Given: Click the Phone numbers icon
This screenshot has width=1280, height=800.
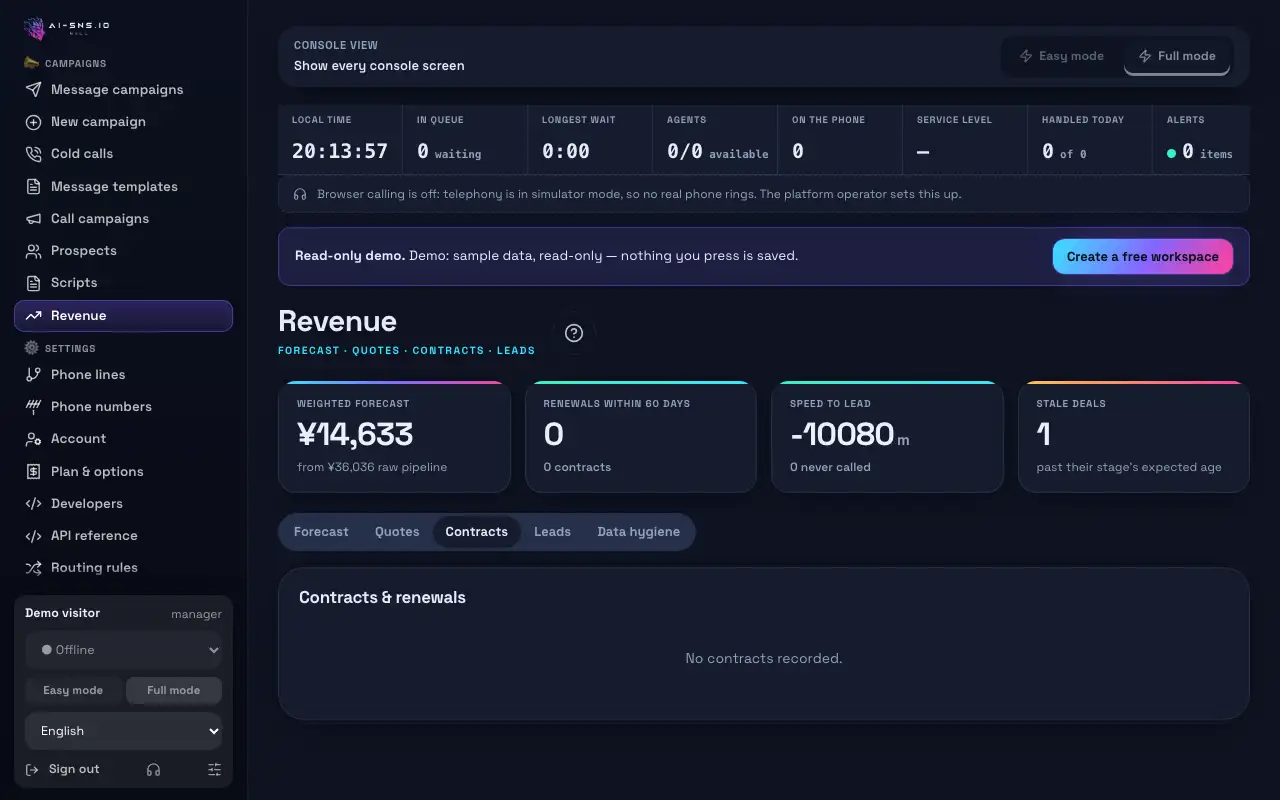Looking at the screenshot, I should point(34,407).
